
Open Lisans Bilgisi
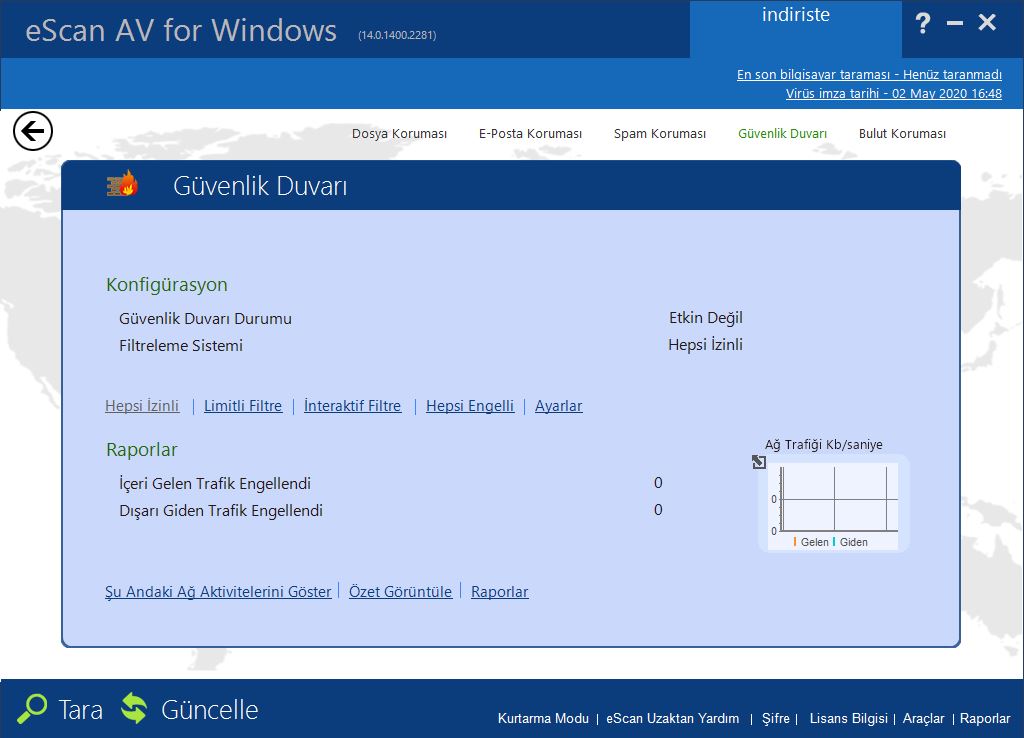(848, 718)
